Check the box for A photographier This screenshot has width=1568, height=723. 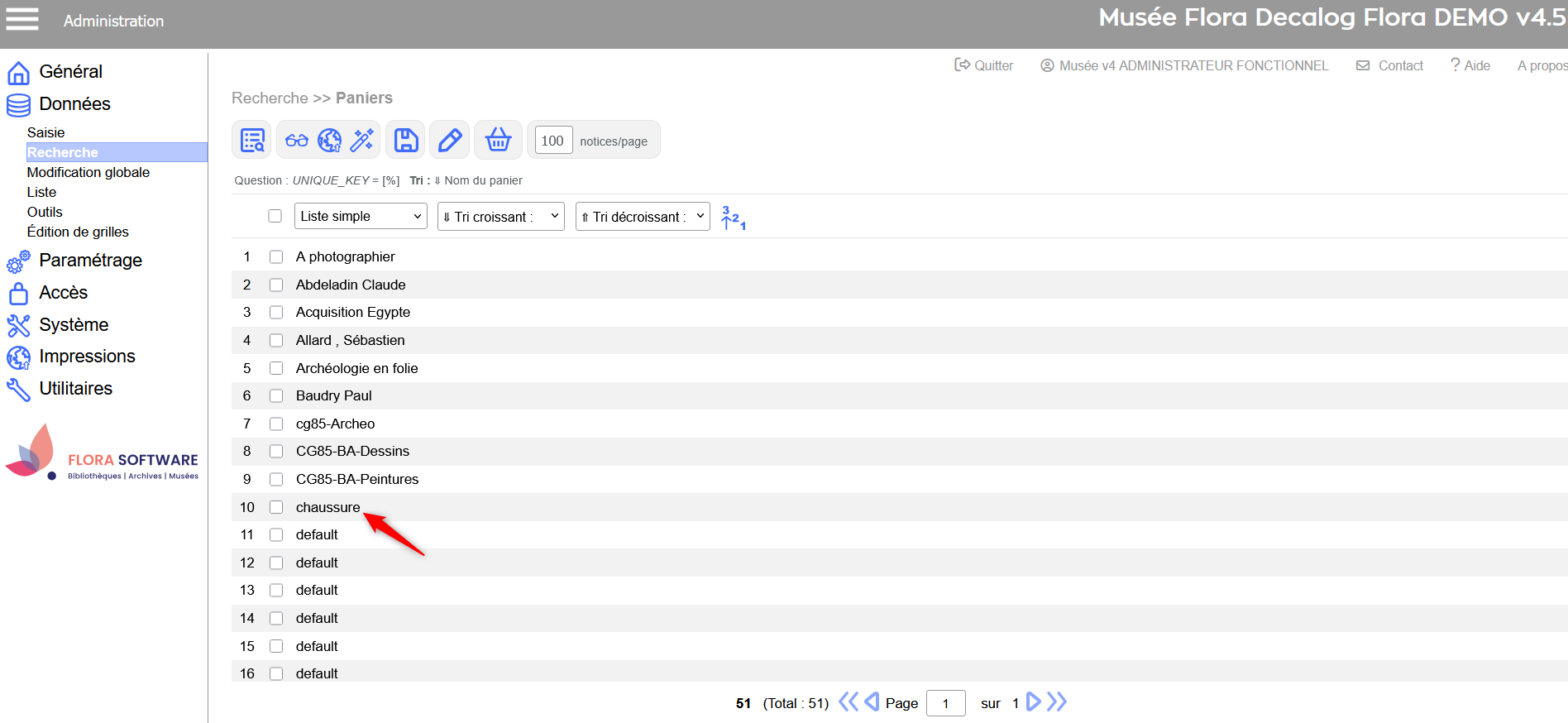tap(276, 257)
